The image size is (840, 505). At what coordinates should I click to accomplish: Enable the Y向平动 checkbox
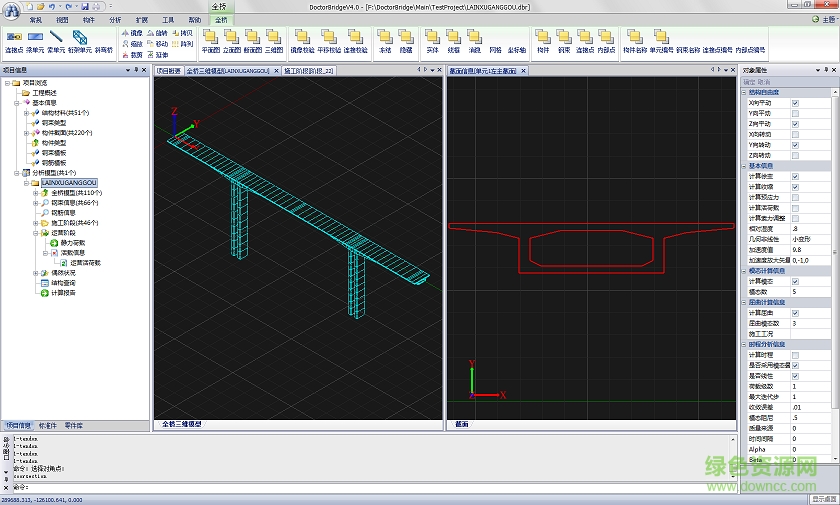click(795, 113)
